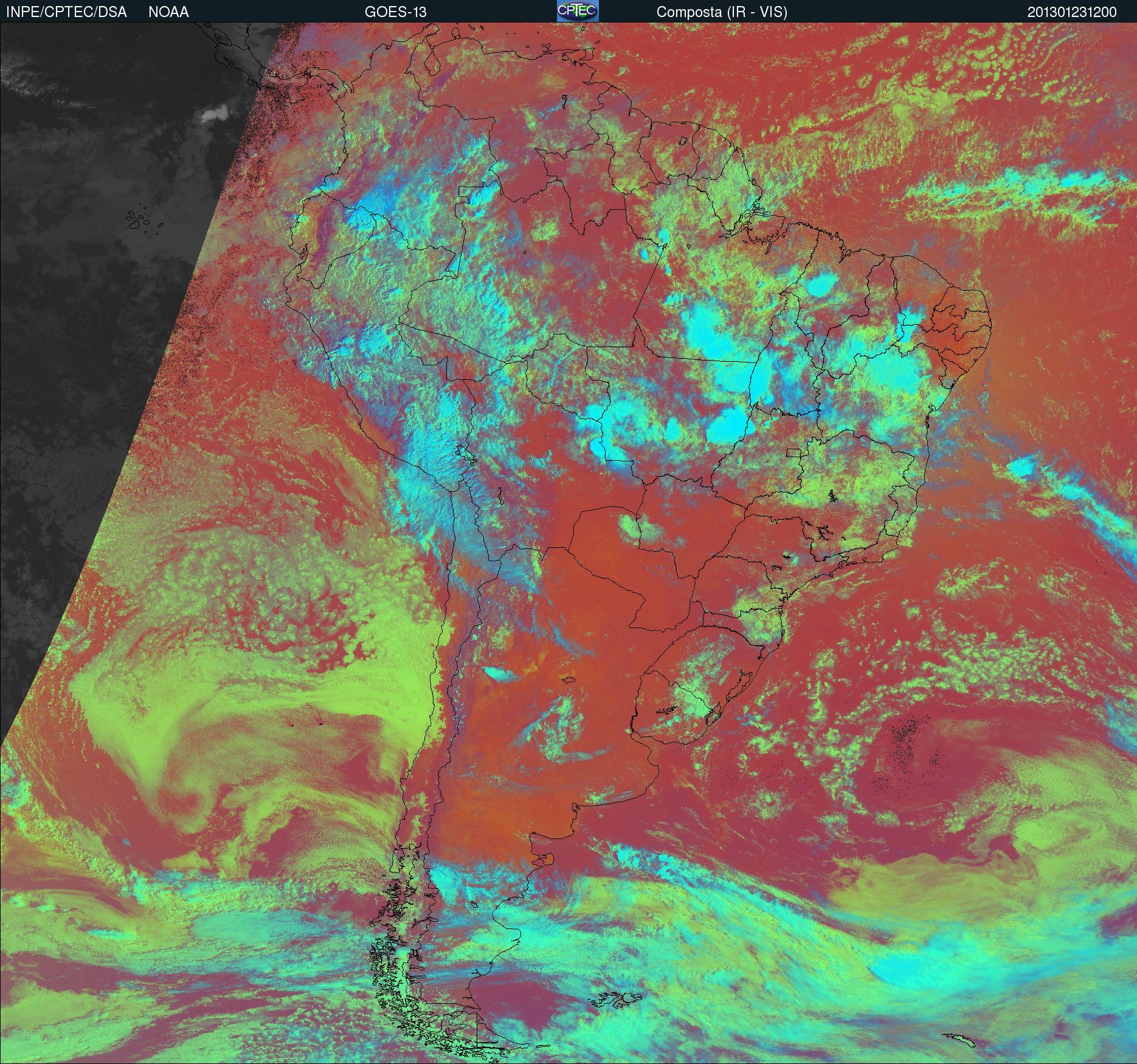Screen dimensions: 1137x1064
Task: Click the INPE/CPTEC/DSA header label
Action: pyautogui.click(x=67, y=12)
